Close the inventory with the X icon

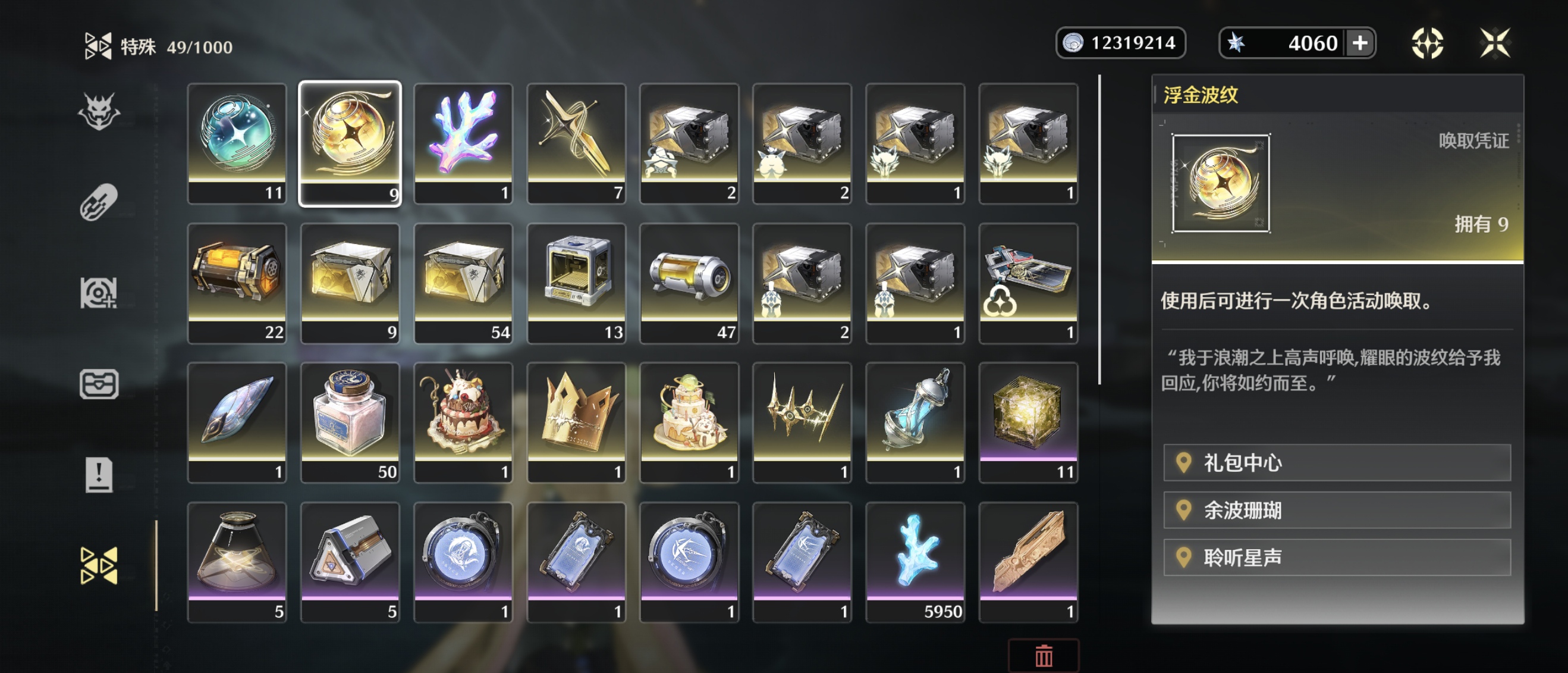pyautogui.click(x=1495, y=43)
